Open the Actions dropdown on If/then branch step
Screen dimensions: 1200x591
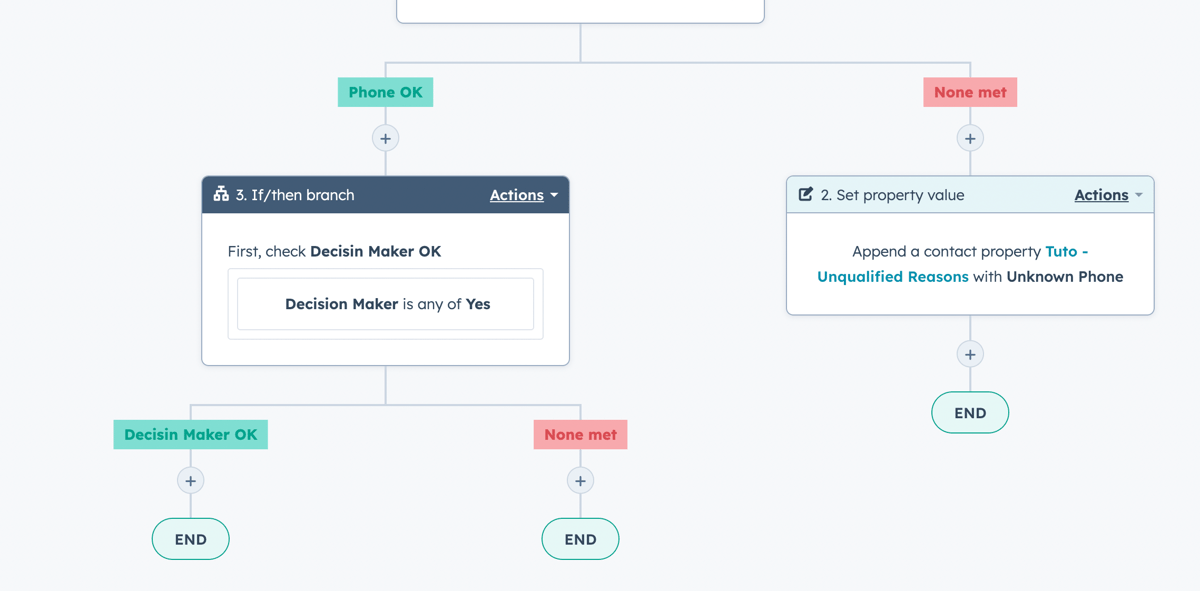tap(522, 195)
